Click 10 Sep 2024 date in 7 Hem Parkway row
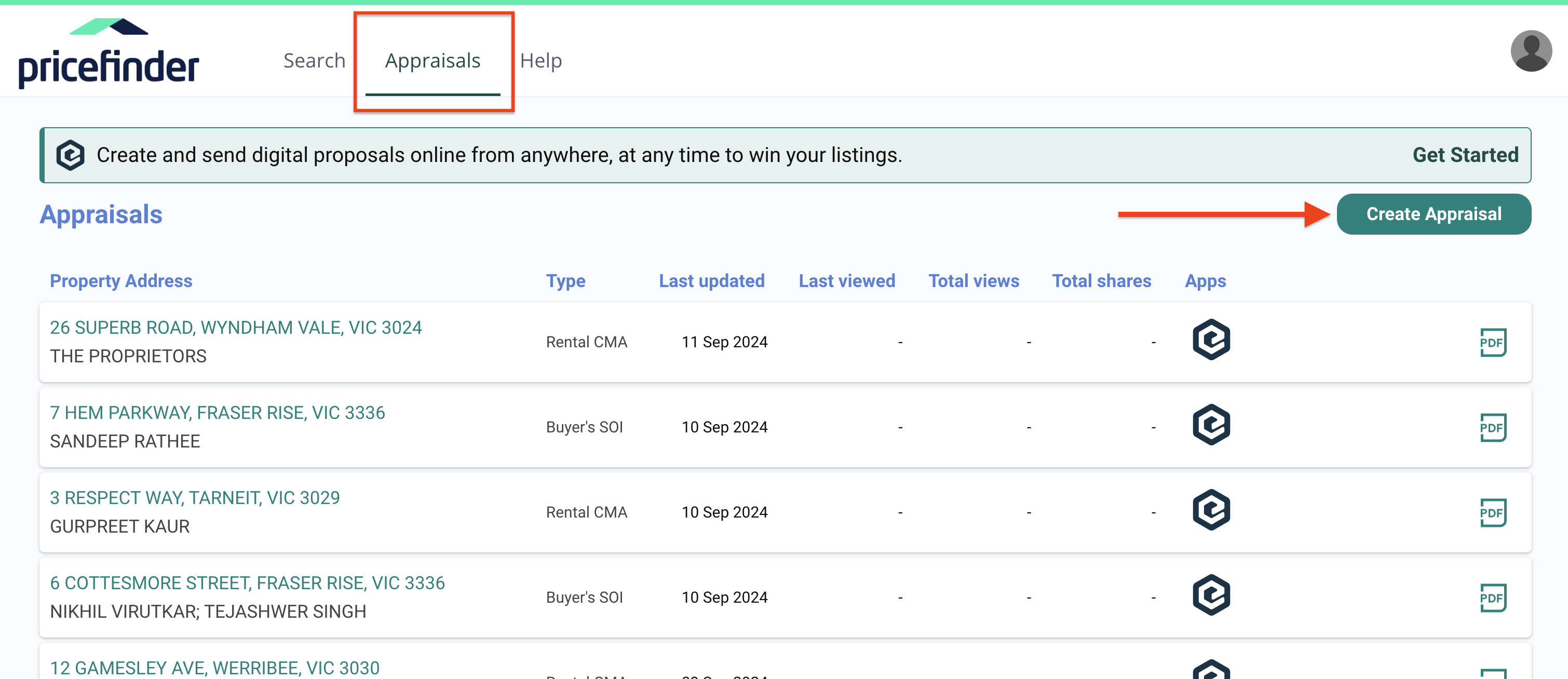Image resolution: width=1568 pixels, height=679 pixels. (x=724, y=427)
